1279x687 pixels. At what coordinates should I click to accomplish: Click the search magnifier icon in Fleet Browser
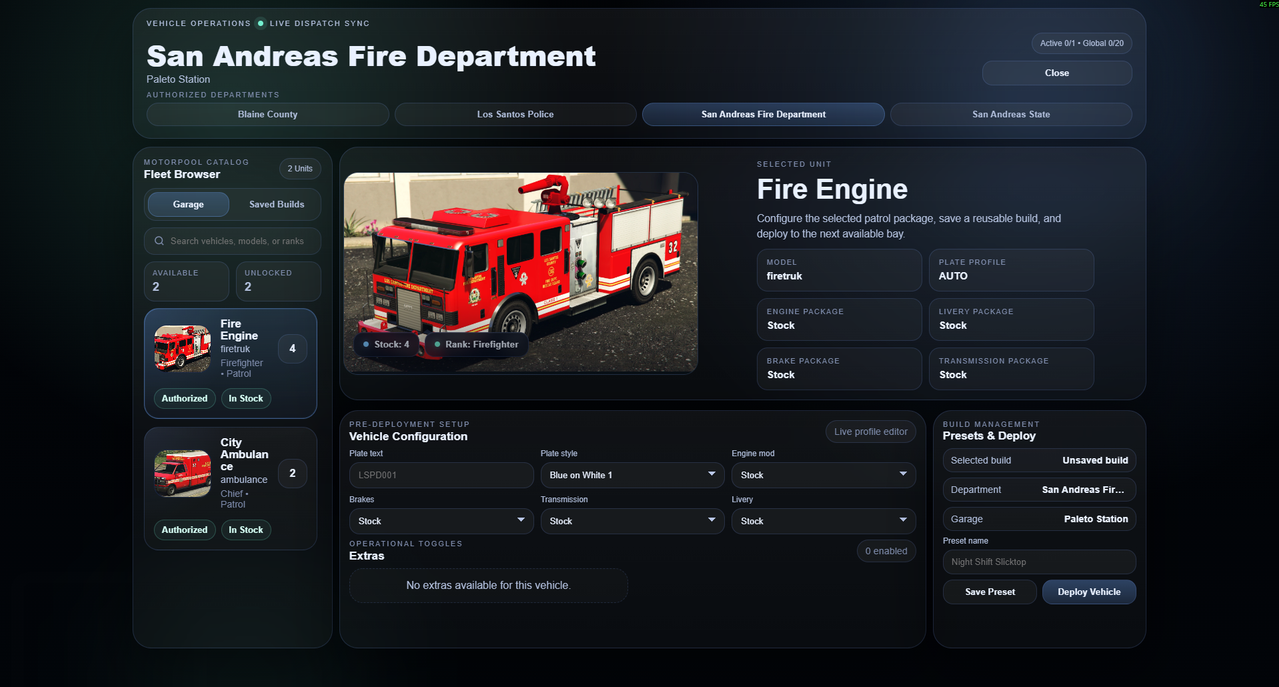pos(159,241)
